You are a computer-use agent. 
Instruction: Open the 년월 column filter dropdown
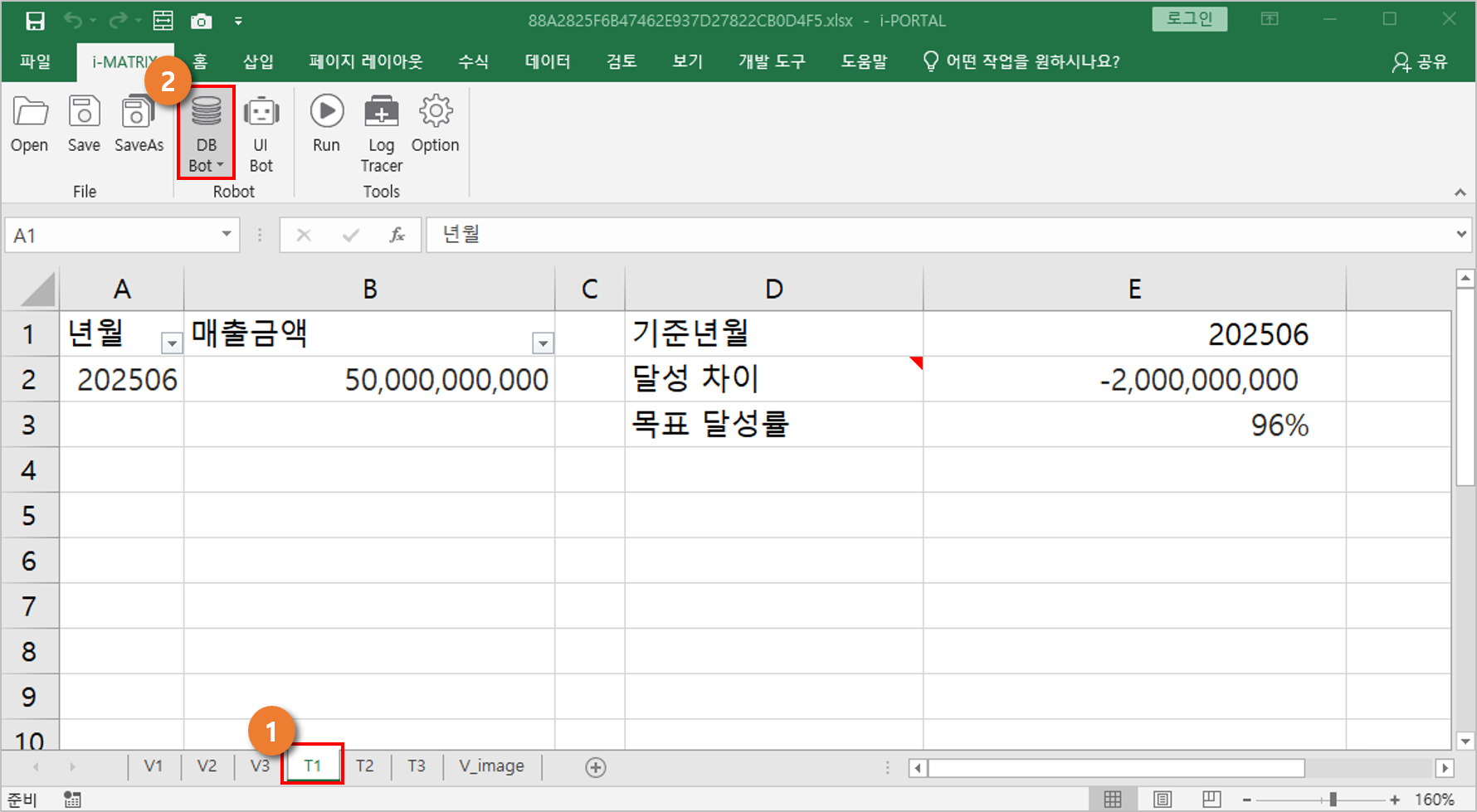171,343
